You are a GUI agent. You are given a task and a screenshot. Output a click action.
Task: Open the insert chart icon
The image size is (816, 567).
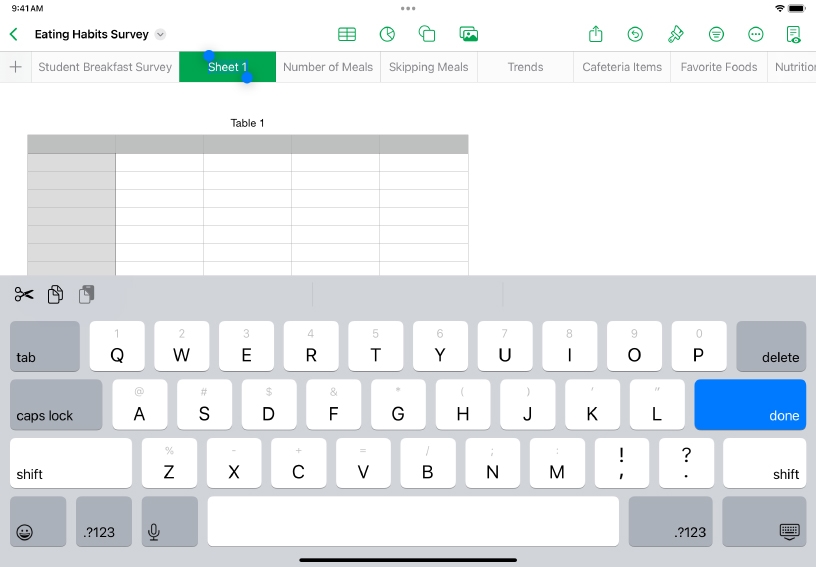pos(387,34)
